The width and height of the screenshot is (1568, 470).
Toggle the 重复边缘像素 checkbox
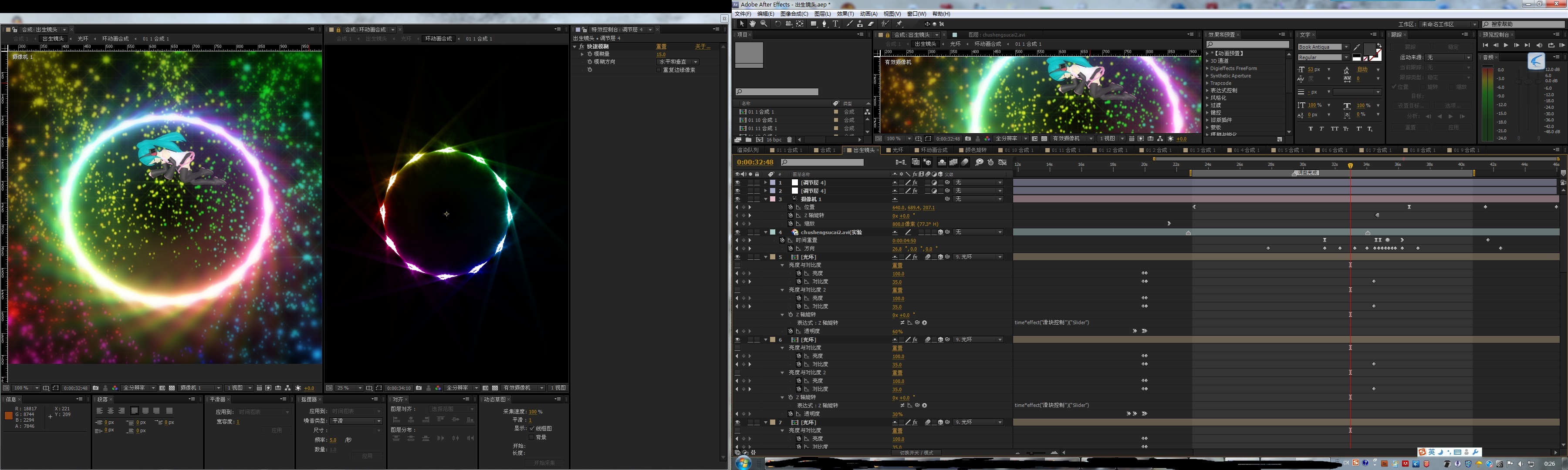(x=659, y=70)
